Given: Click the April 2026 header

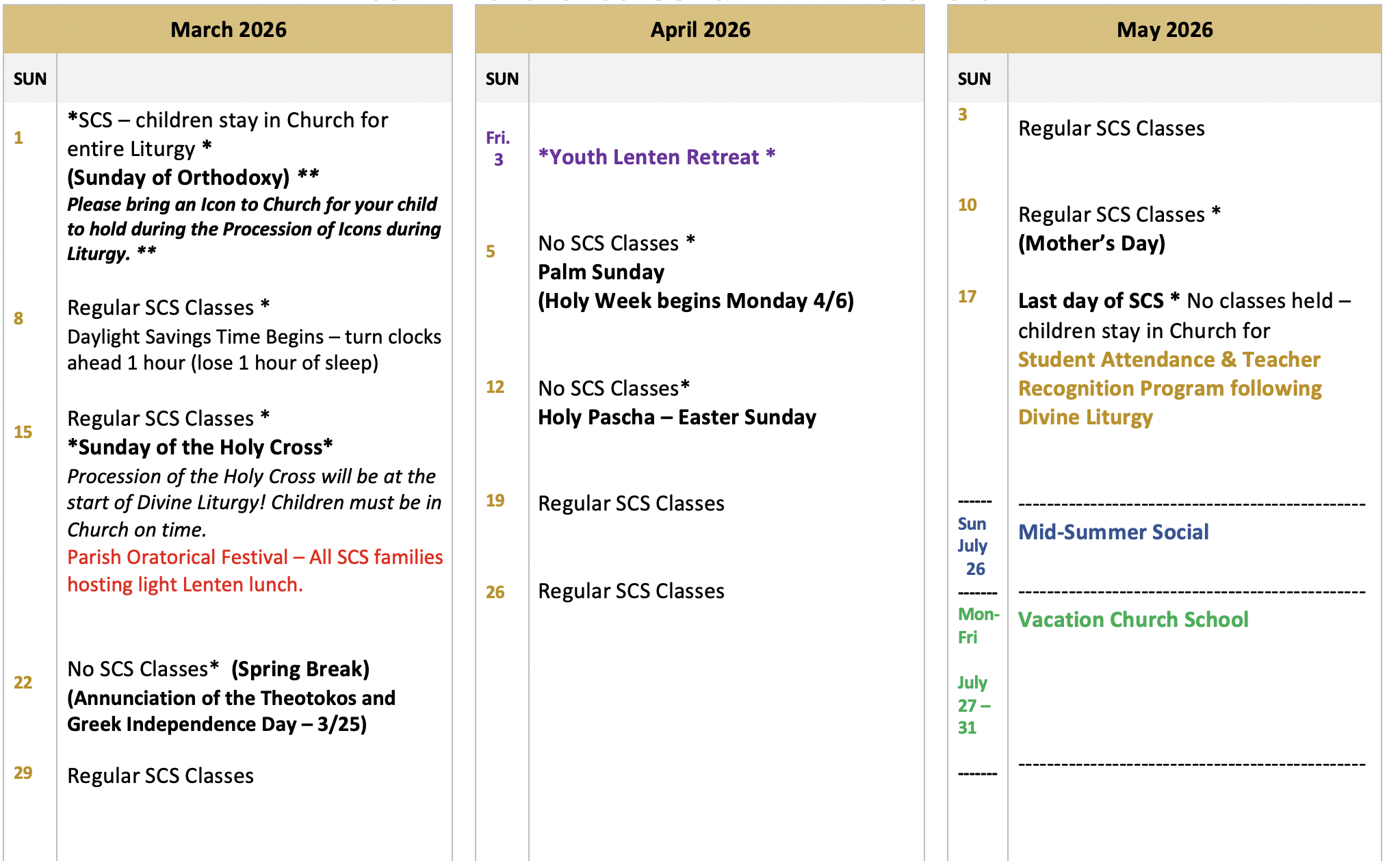Looking at the screenshot, I should [x=700, y=29].
